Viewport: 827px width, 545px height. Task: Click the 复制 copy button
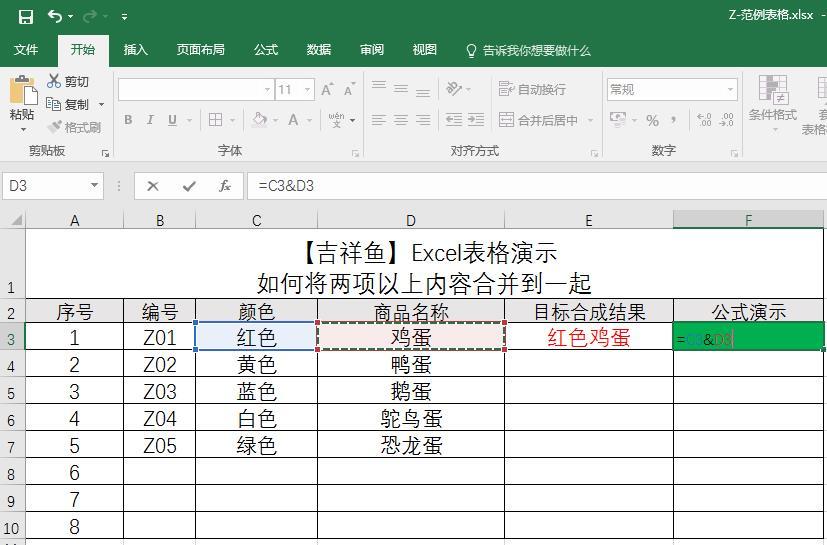click(67, 104)
